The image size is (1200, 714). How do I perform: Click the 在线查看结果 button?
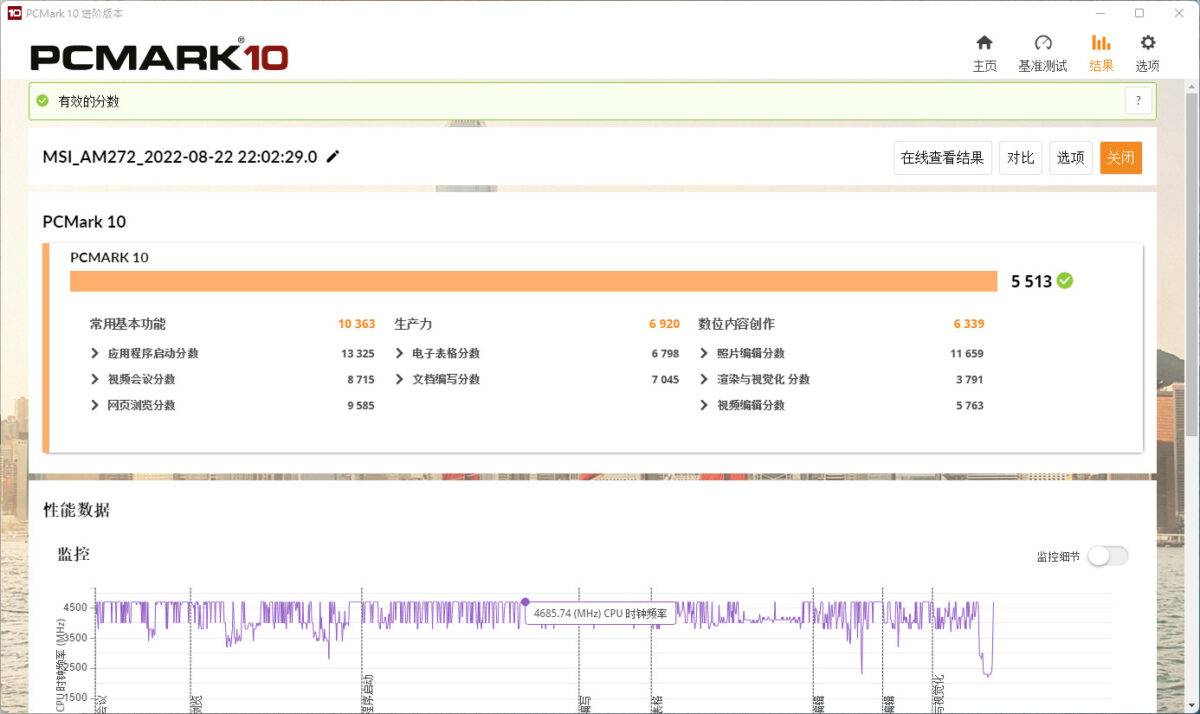click(x=942, y=158)
